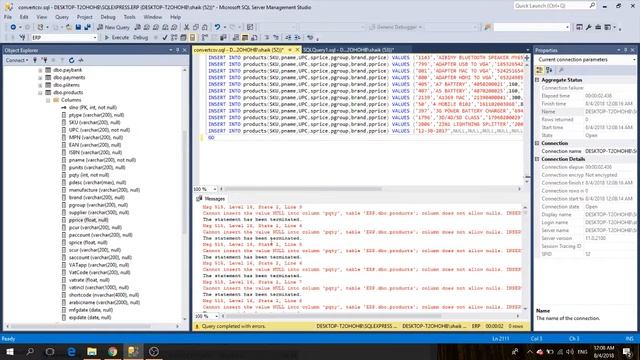
Task: Open the Query menu
Action: 62,17
